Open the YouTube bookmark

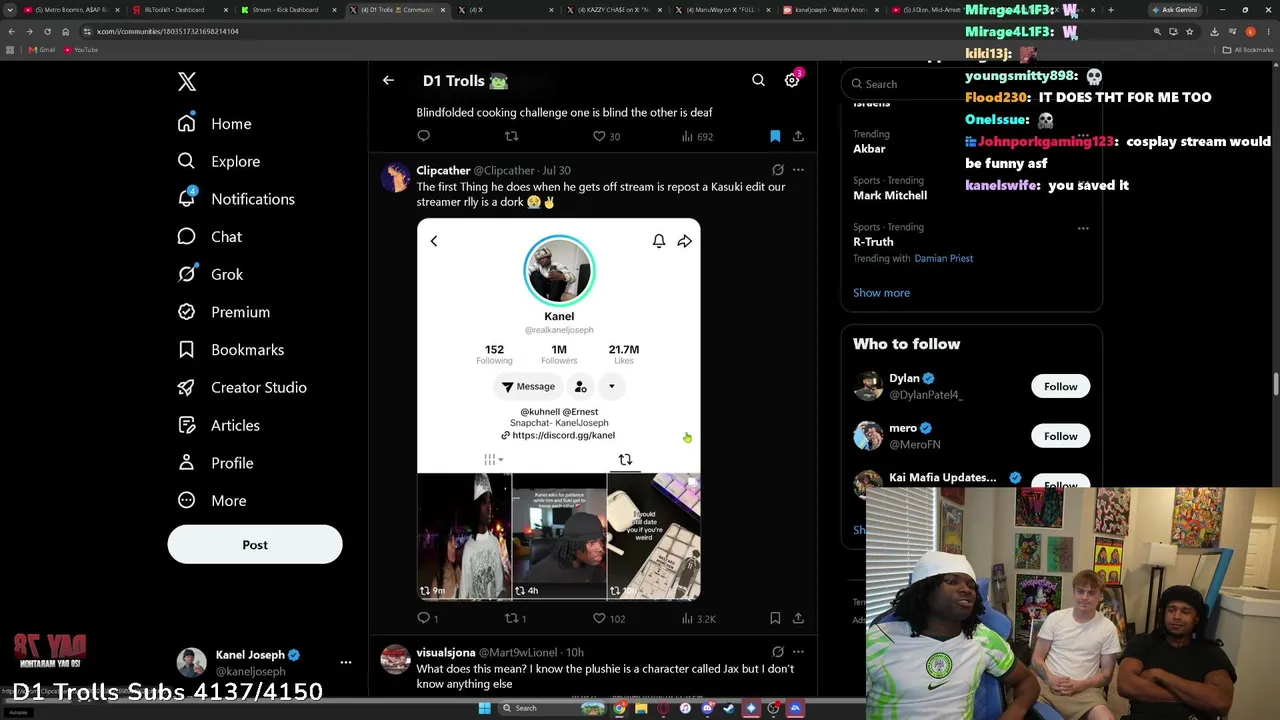81,50
